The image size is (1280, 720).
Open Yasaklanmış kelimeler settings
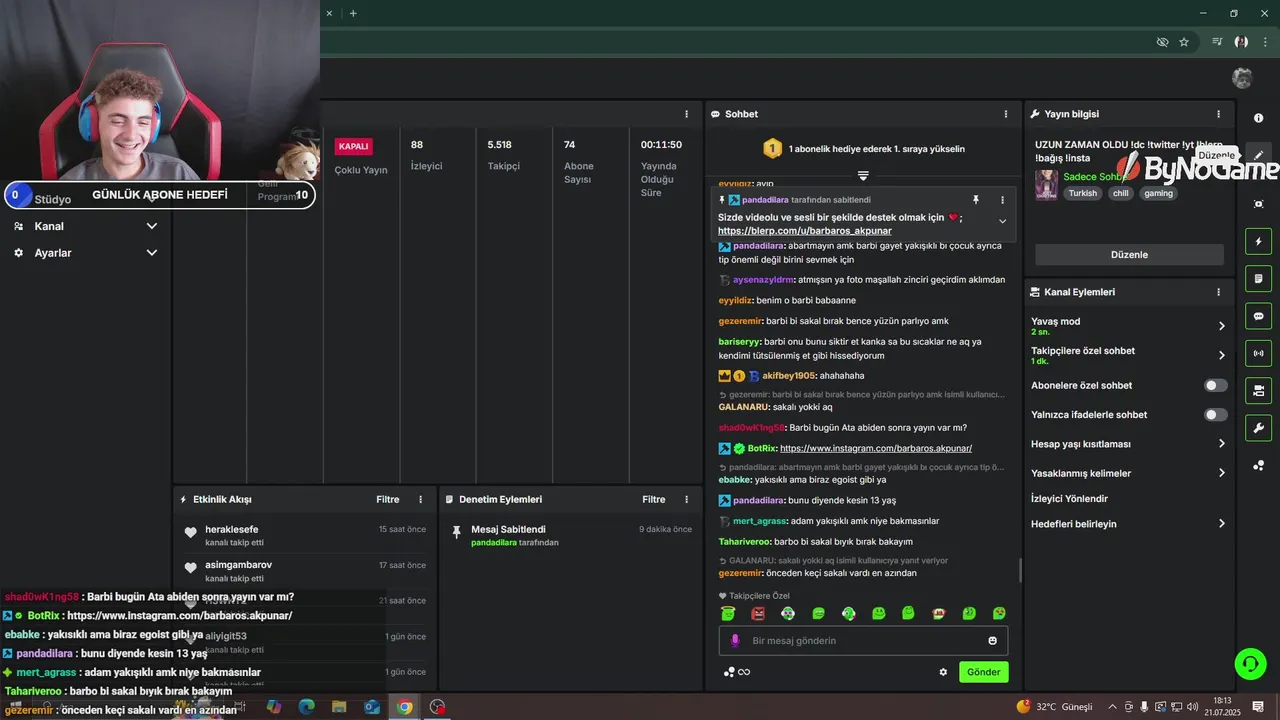1128,473
